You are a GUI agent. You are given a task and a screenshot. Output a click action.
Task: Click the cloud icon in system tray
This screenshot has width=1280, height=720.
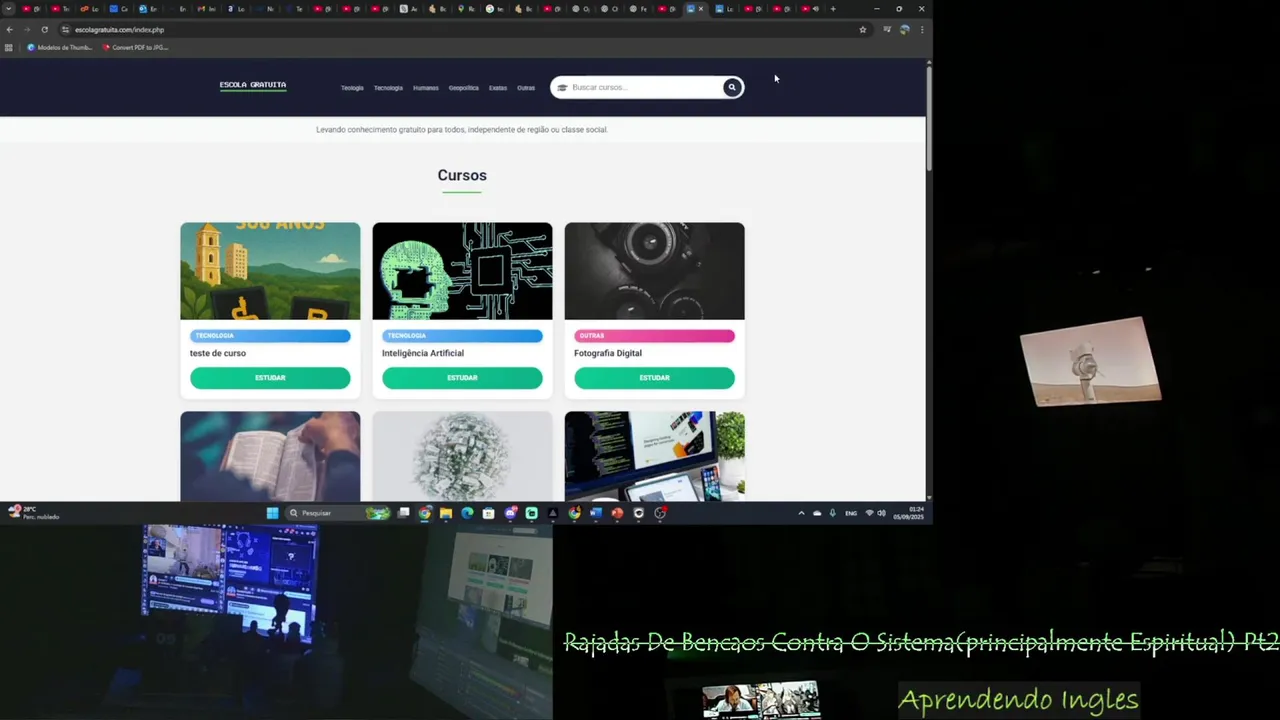point(817,513)
